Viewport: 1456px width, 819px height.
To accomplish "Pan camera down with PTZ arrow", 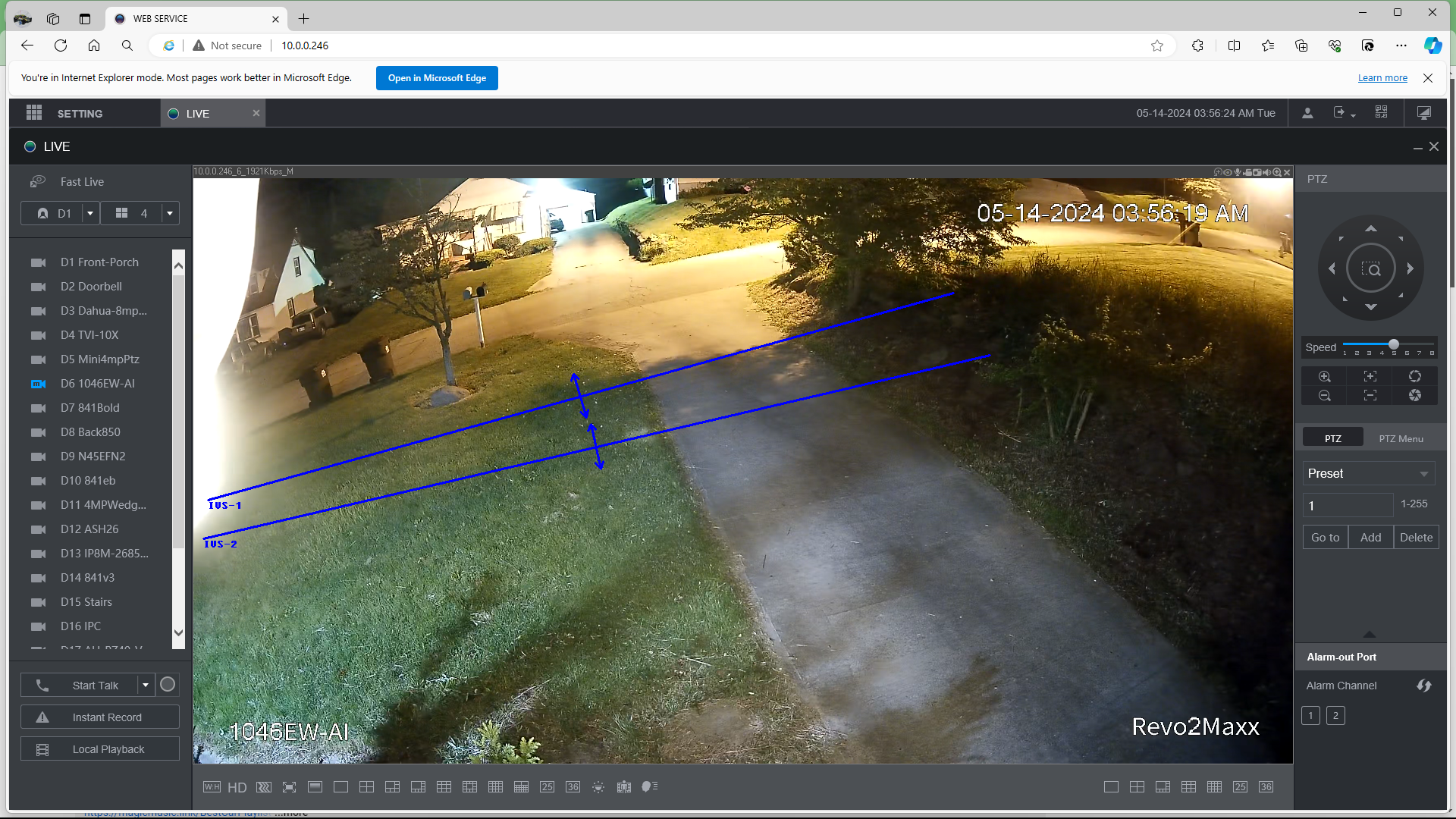I will (x=1371, y=307).
